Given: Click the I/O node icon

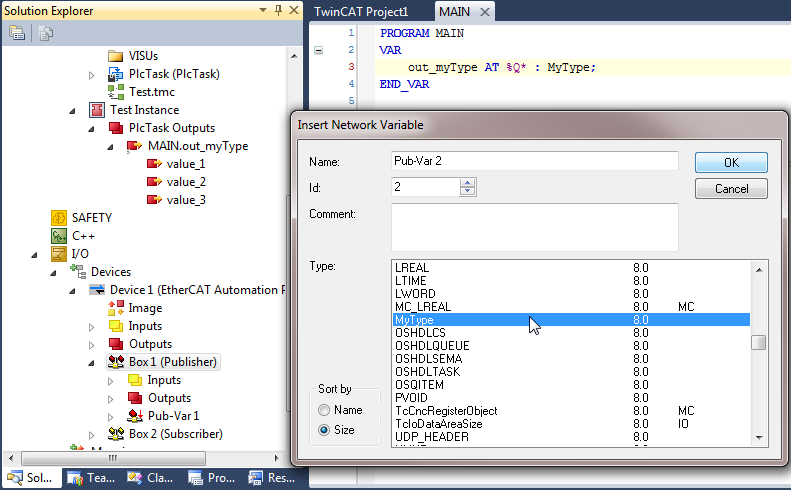Looking at the screenshot, I should [x=59, y=254].
